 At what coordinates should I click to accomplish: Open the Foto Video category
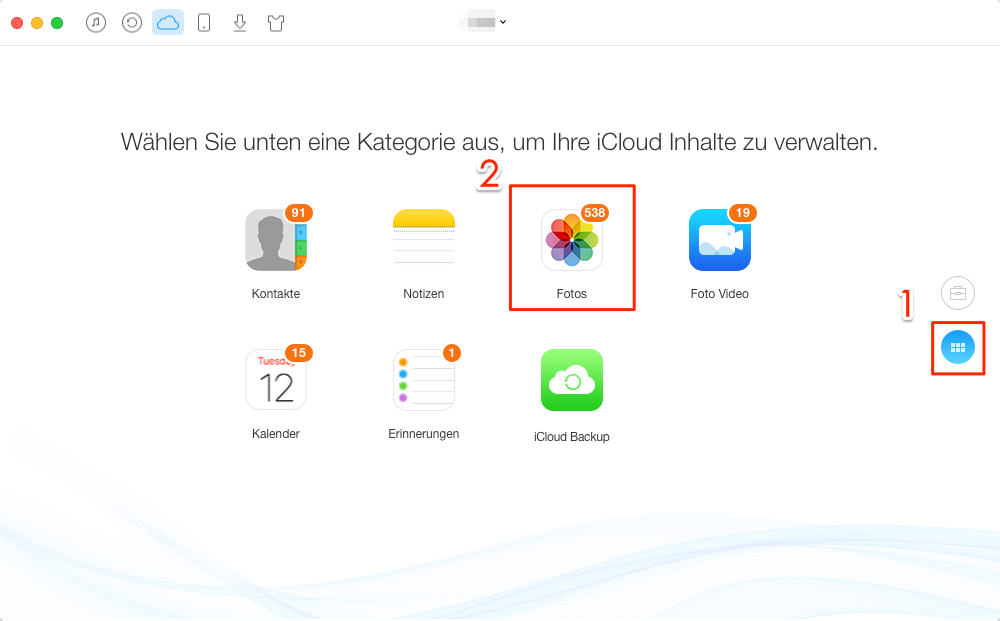tap(719, 240)
